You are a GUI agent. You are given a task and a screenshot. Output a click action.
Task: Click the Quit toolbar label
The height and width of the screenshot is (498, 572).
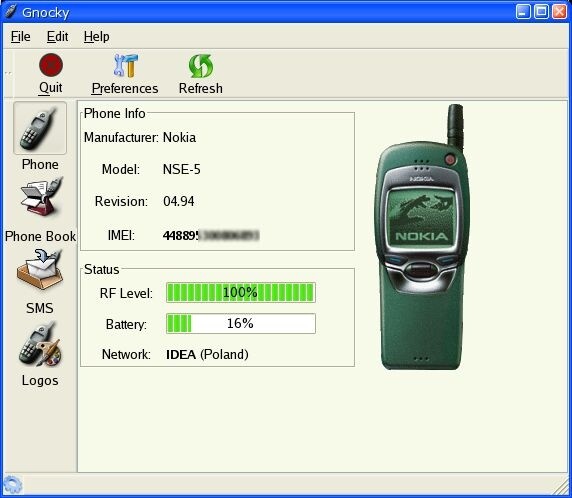[51, 88]
